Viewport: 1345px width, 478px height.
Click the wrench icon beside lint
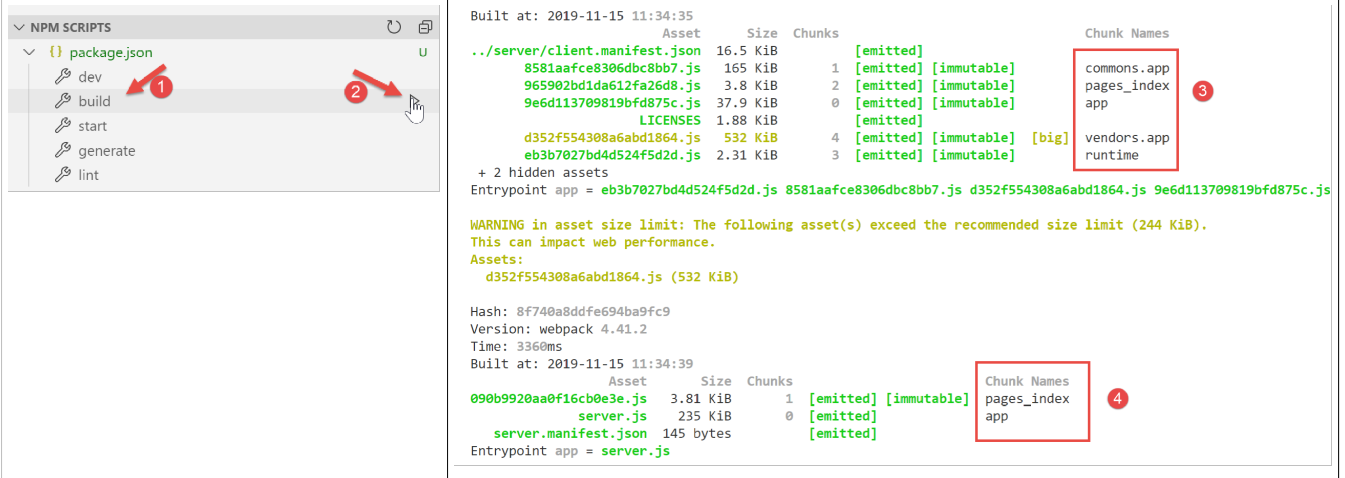62,175
